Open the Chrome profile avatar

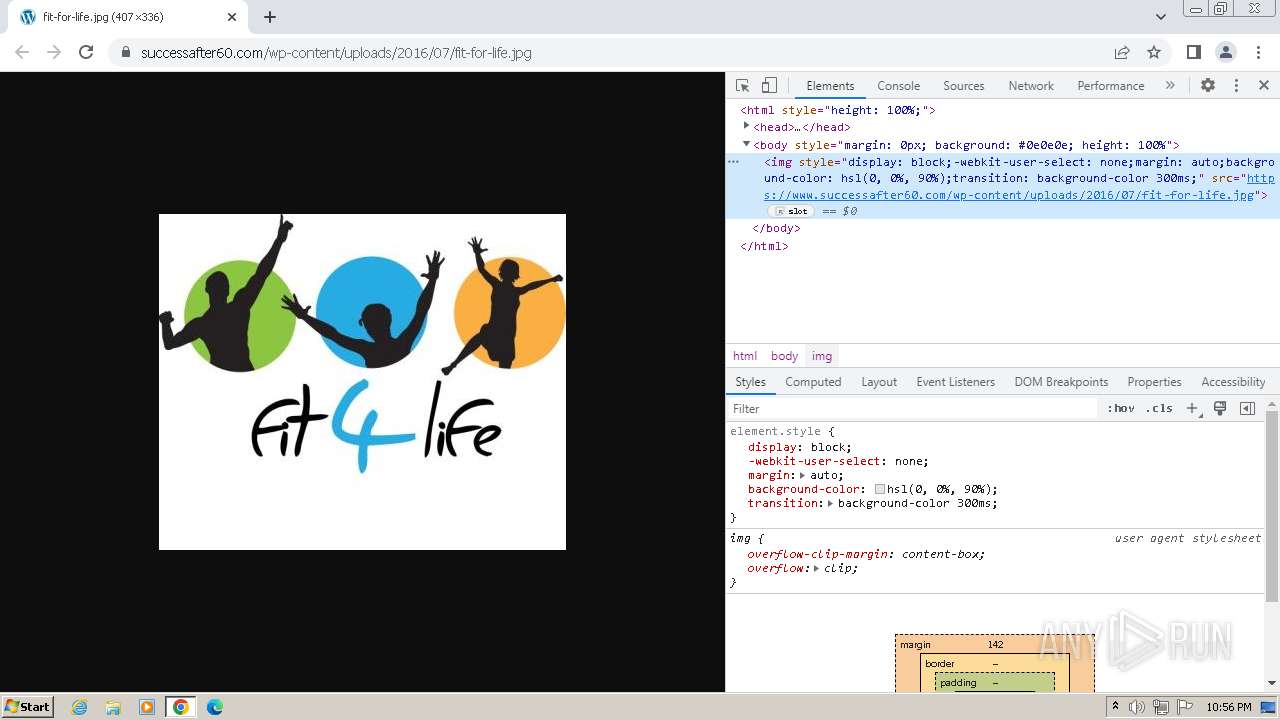click(x=1225, y=52)
